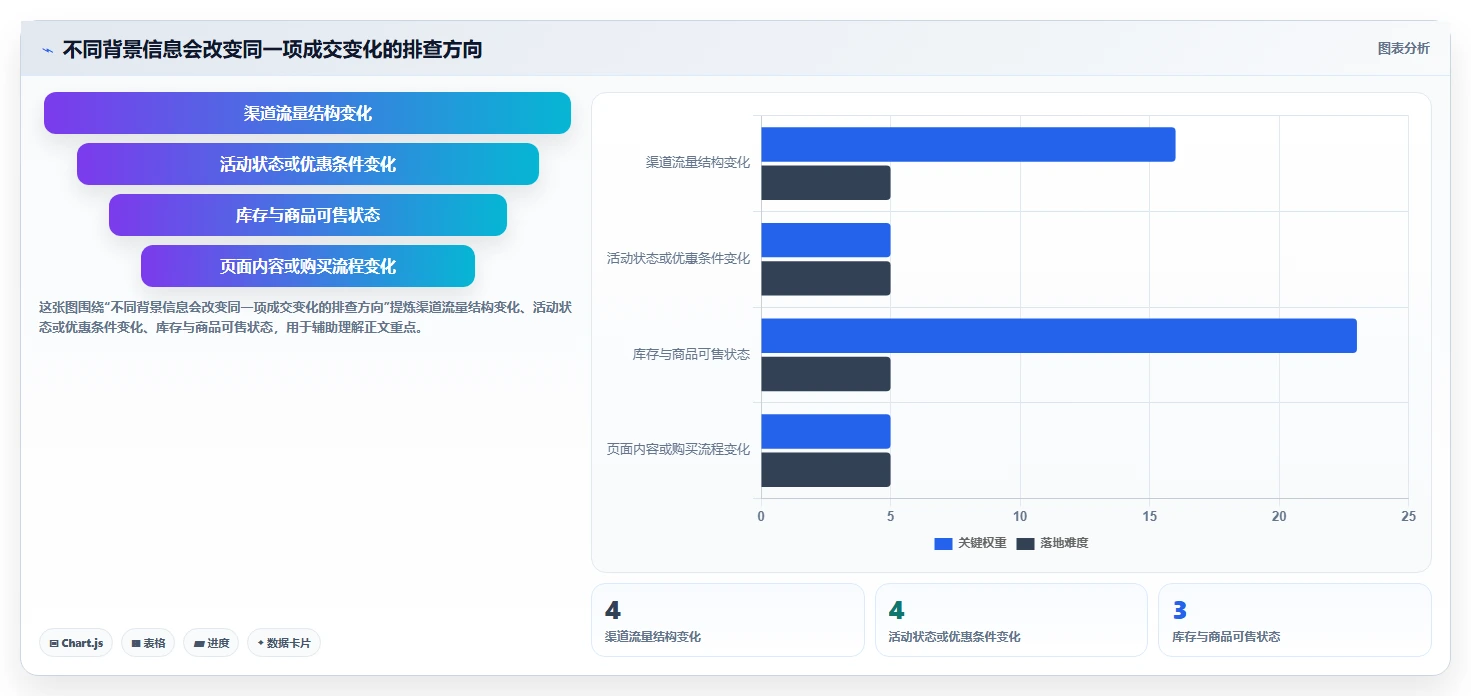1471x696 pixels.
Task: Select the 渠道流量结构变化 funnel stage
Action: click(307, 113)
